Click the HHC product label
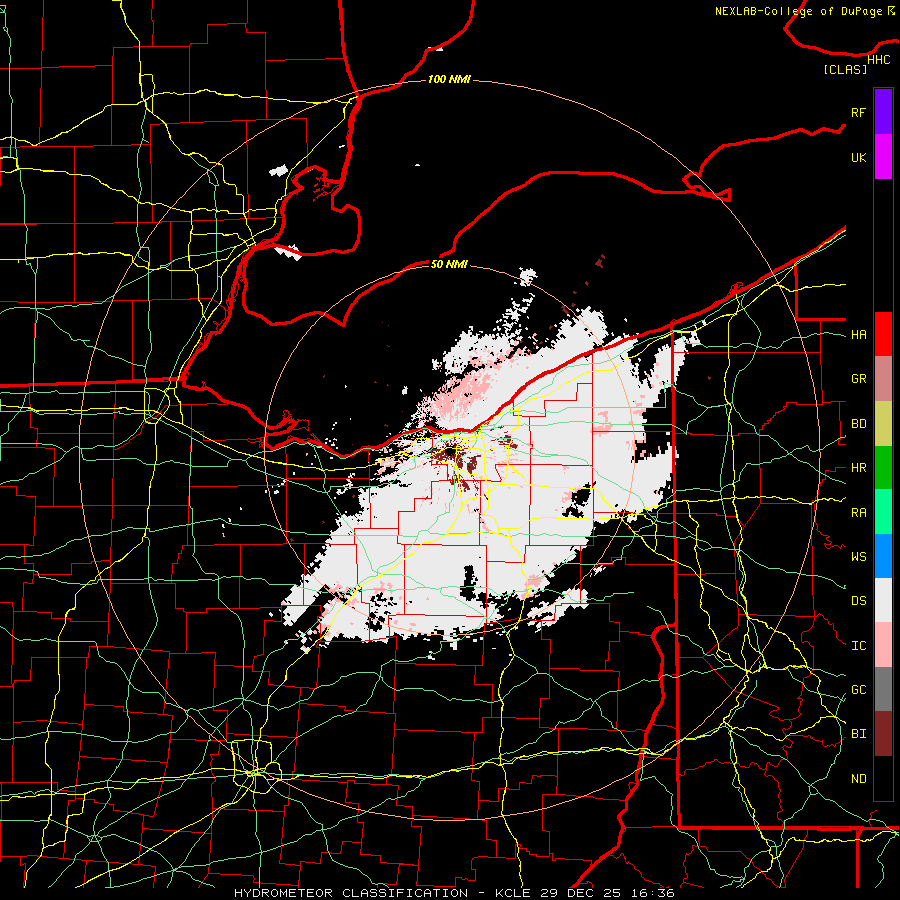 878,60
